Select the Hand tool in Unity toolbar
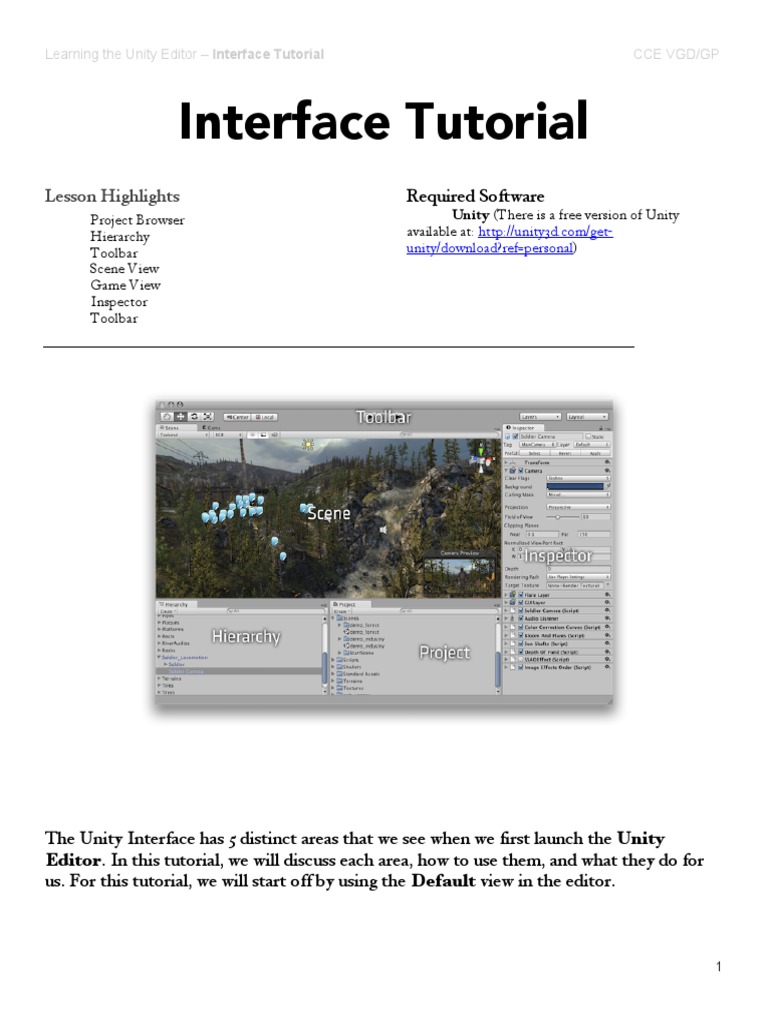Viewport: 768px width, 1024px height. click(167, 417)
